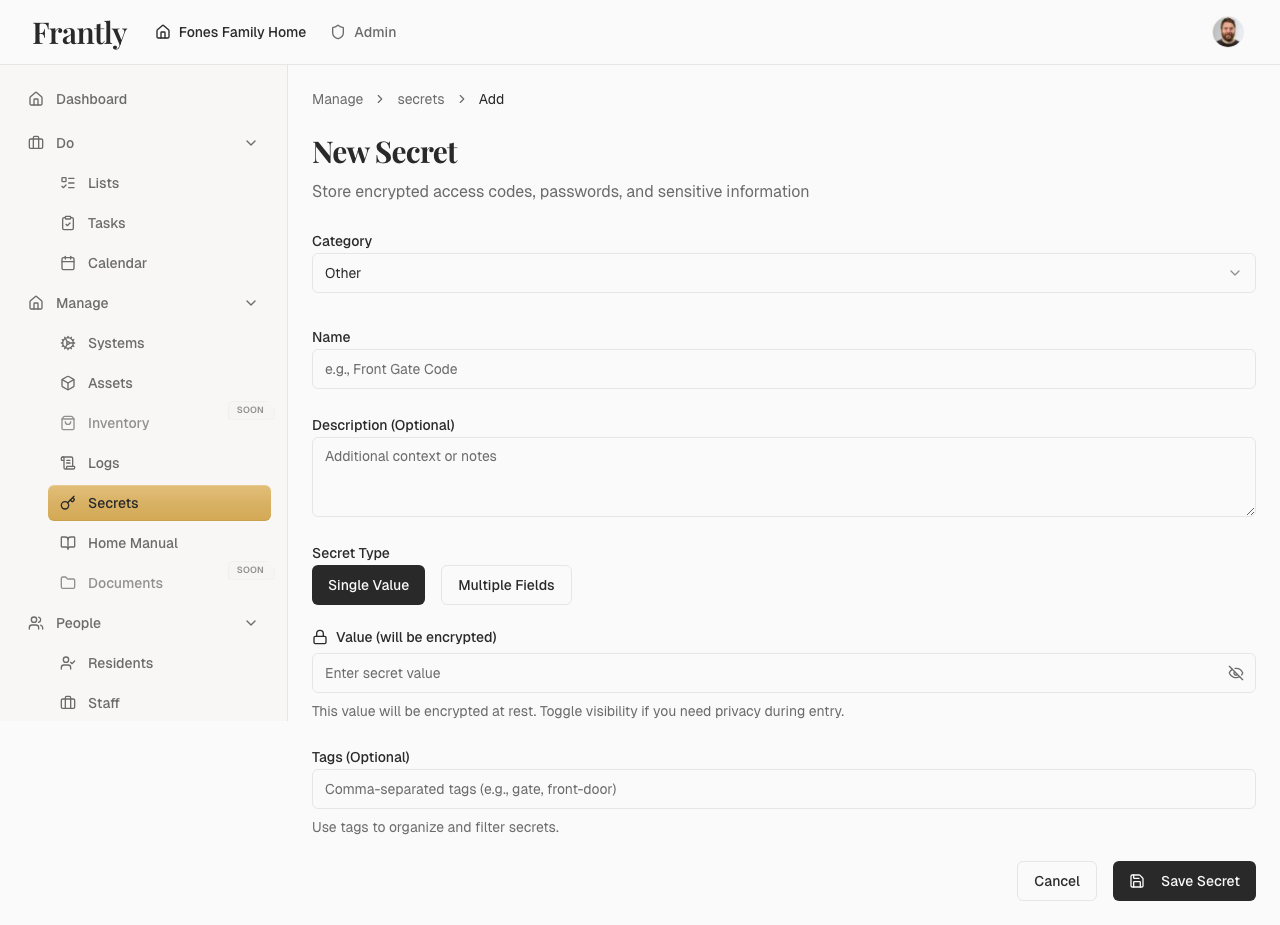Open Tasks via its clipboard icon
Image resolution: width=1280 pixels, height=925 pixels.
point(68,222)
